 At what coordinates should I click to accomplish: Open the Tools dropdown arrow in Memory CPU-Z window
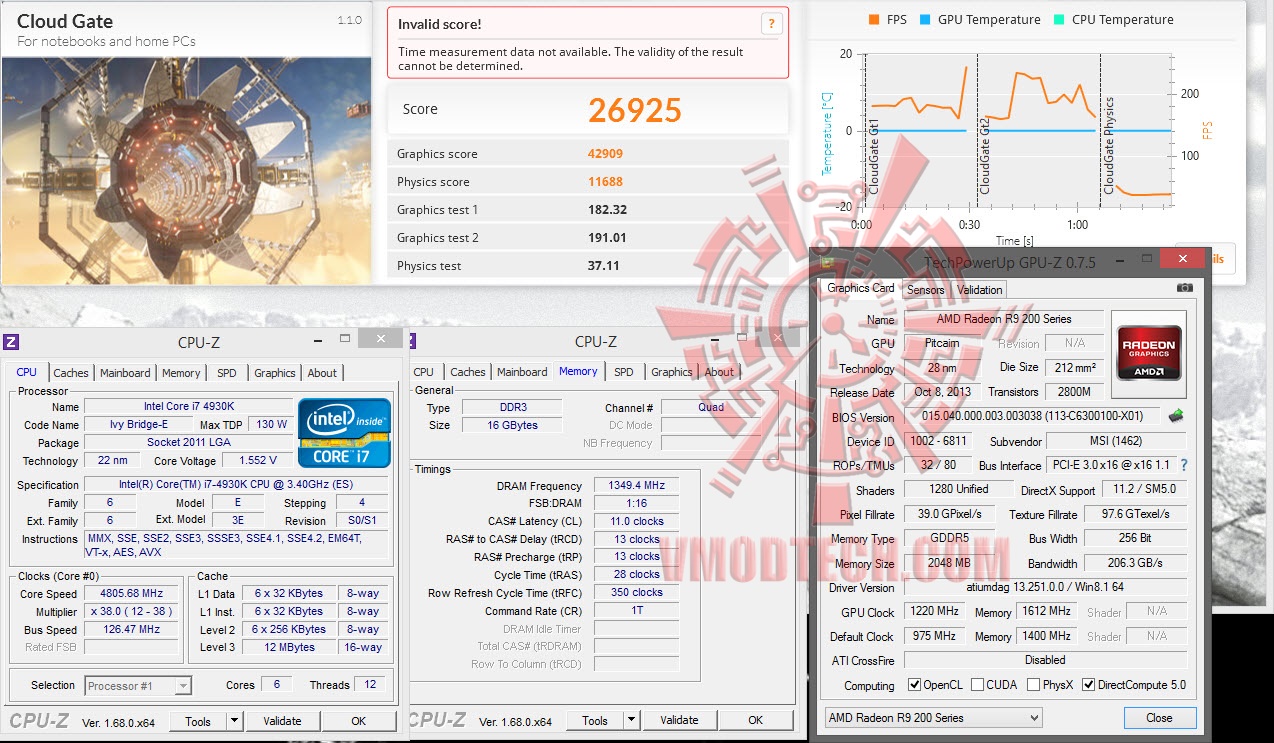click(631, 720)
